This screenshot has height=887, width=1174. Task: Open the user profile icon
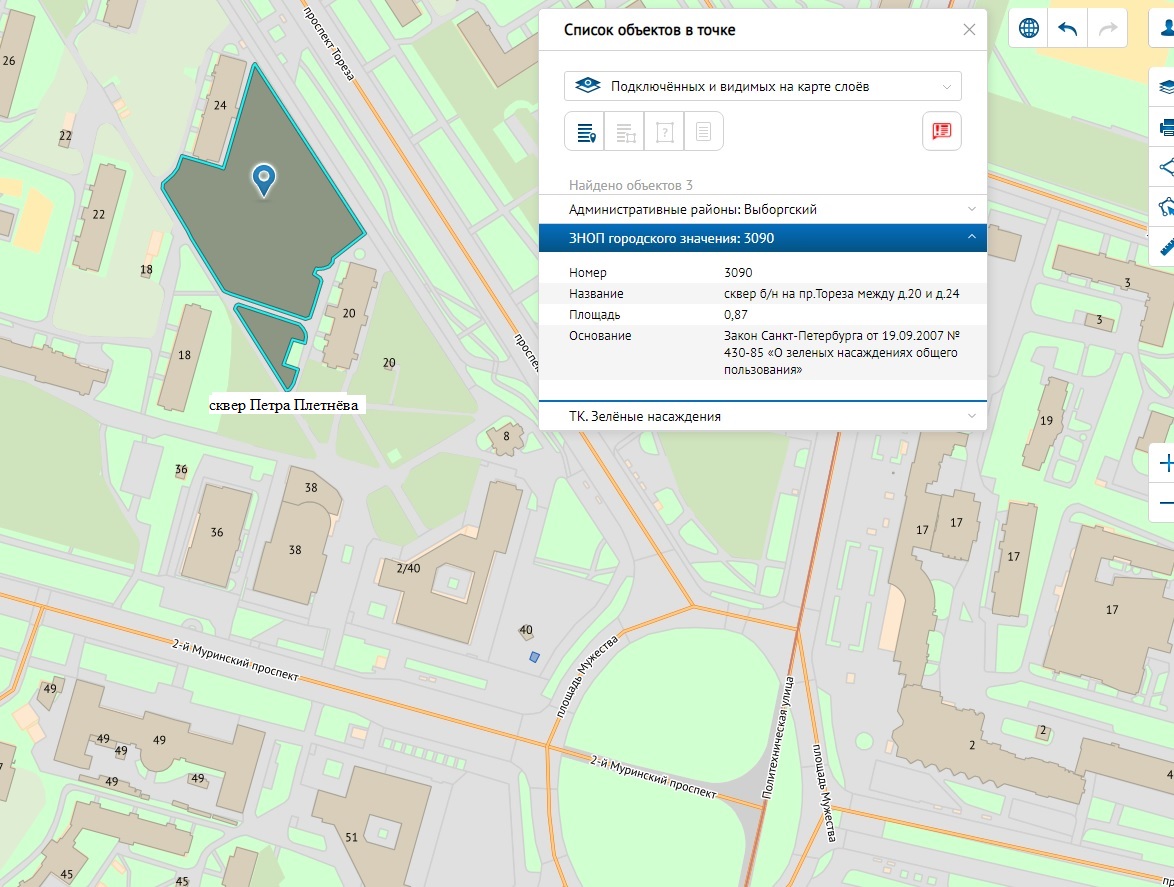click(x=1165, y=29)
